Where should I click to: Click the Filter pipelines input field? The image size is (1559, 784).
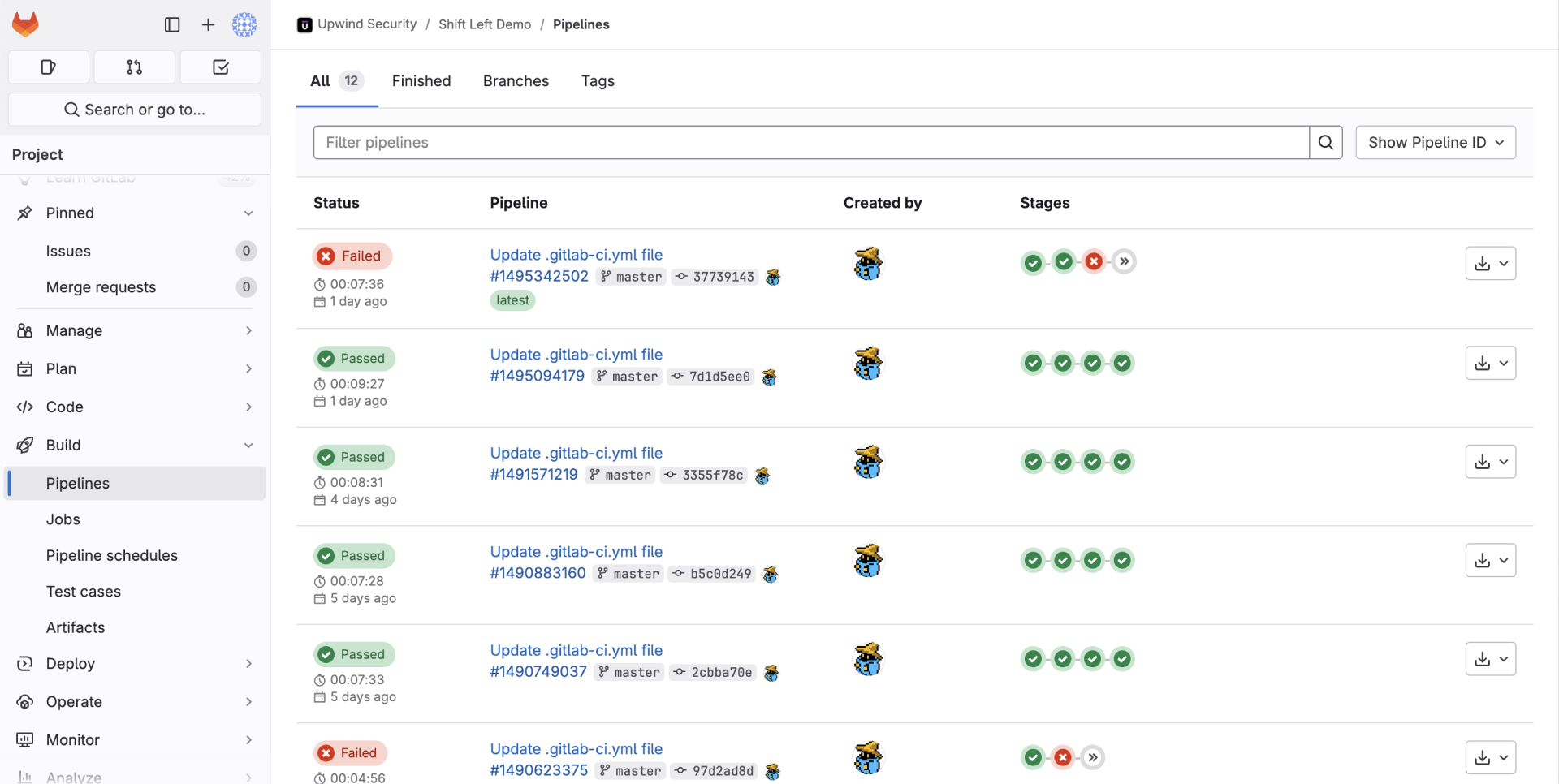pyautogui.click(x=810, y=143)
